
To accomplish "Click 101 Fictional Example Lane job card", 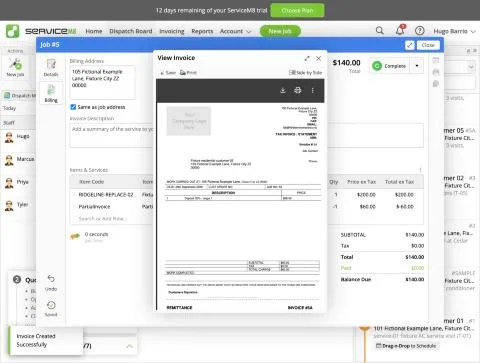I will 424,329.
